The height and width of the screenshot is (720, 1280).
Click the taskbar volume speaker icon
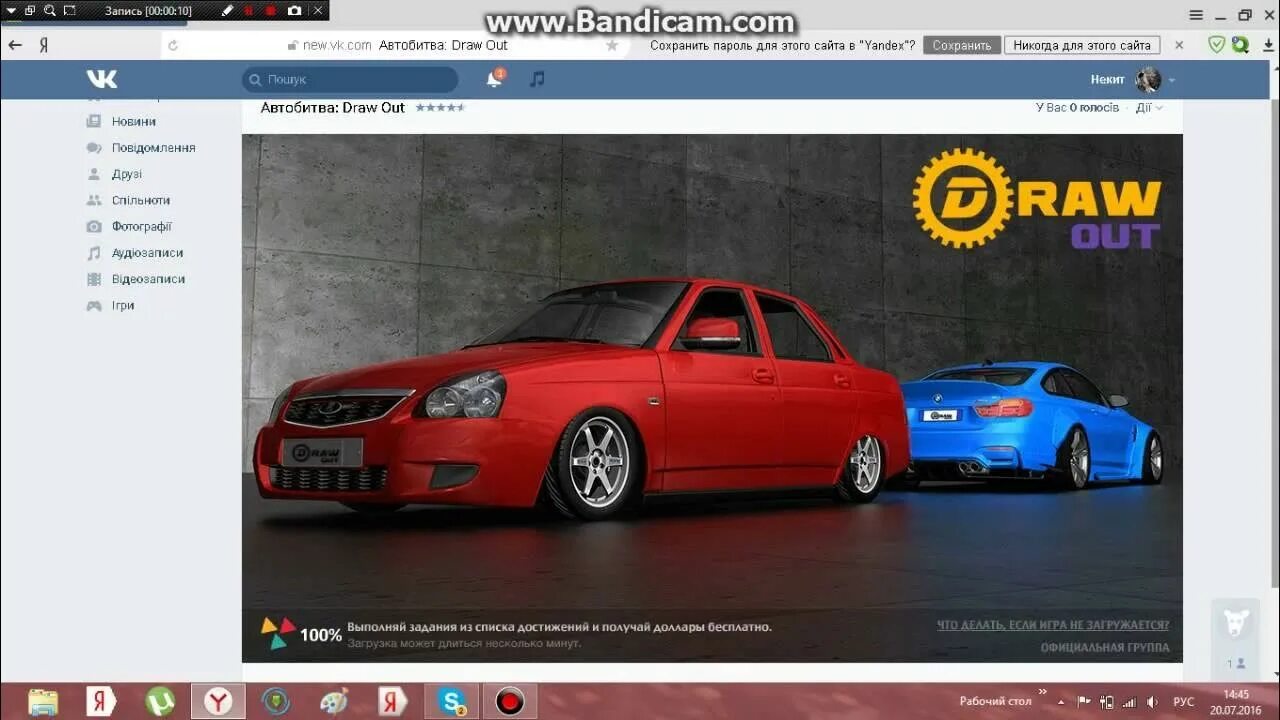tap(1151, 702)
